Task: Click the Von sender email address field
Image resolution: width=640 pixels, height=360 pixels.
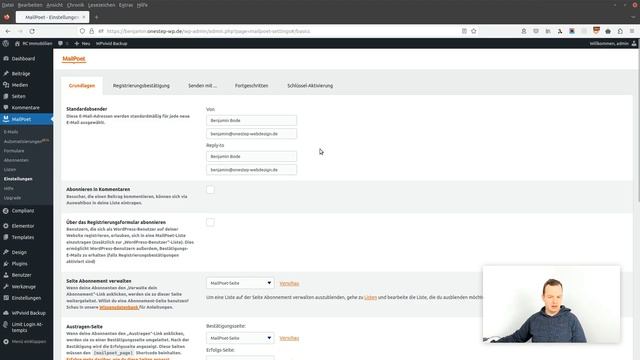Action: coord(251,134)
